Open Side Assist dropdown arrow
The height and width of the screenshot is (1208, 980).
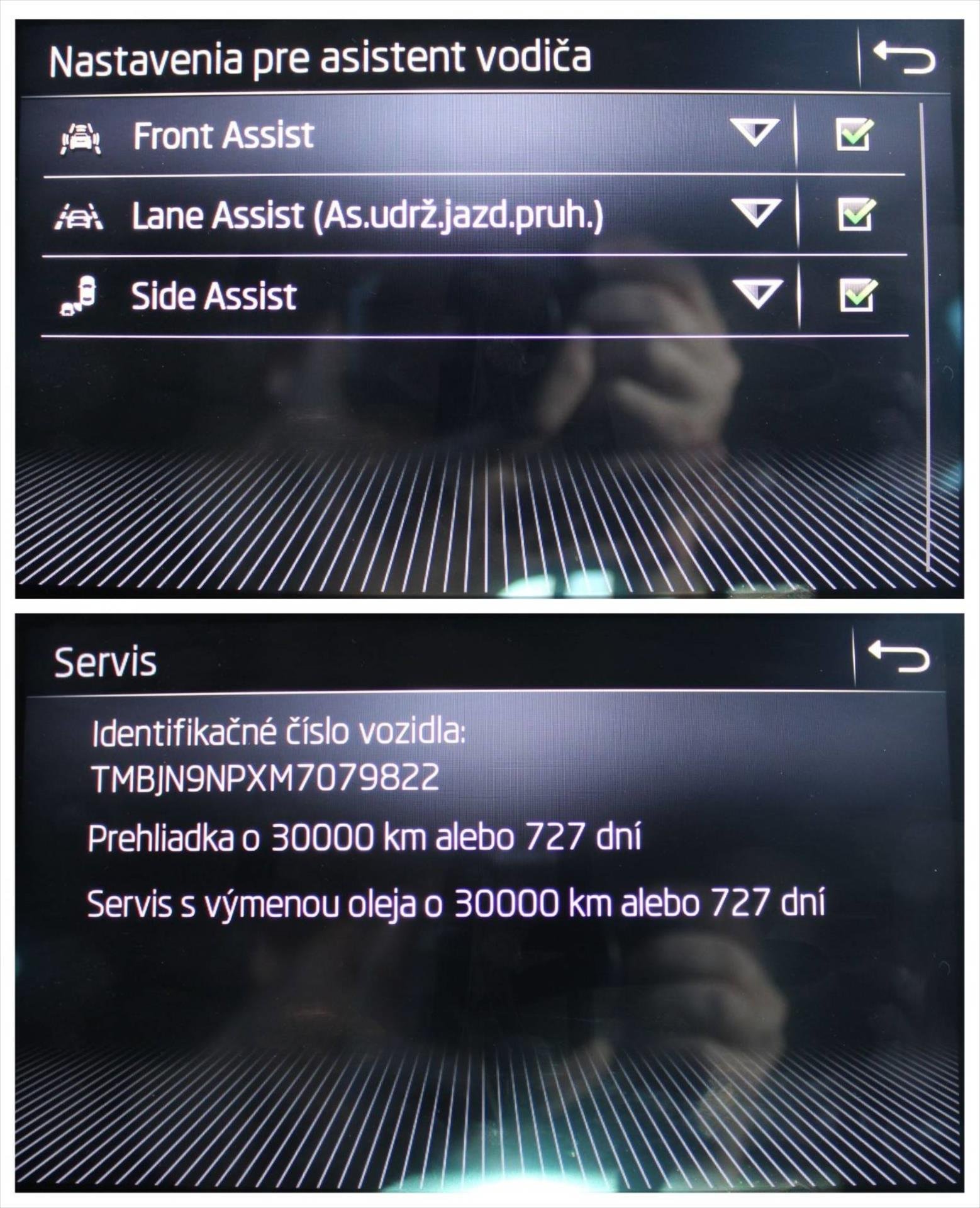[759, 294]
